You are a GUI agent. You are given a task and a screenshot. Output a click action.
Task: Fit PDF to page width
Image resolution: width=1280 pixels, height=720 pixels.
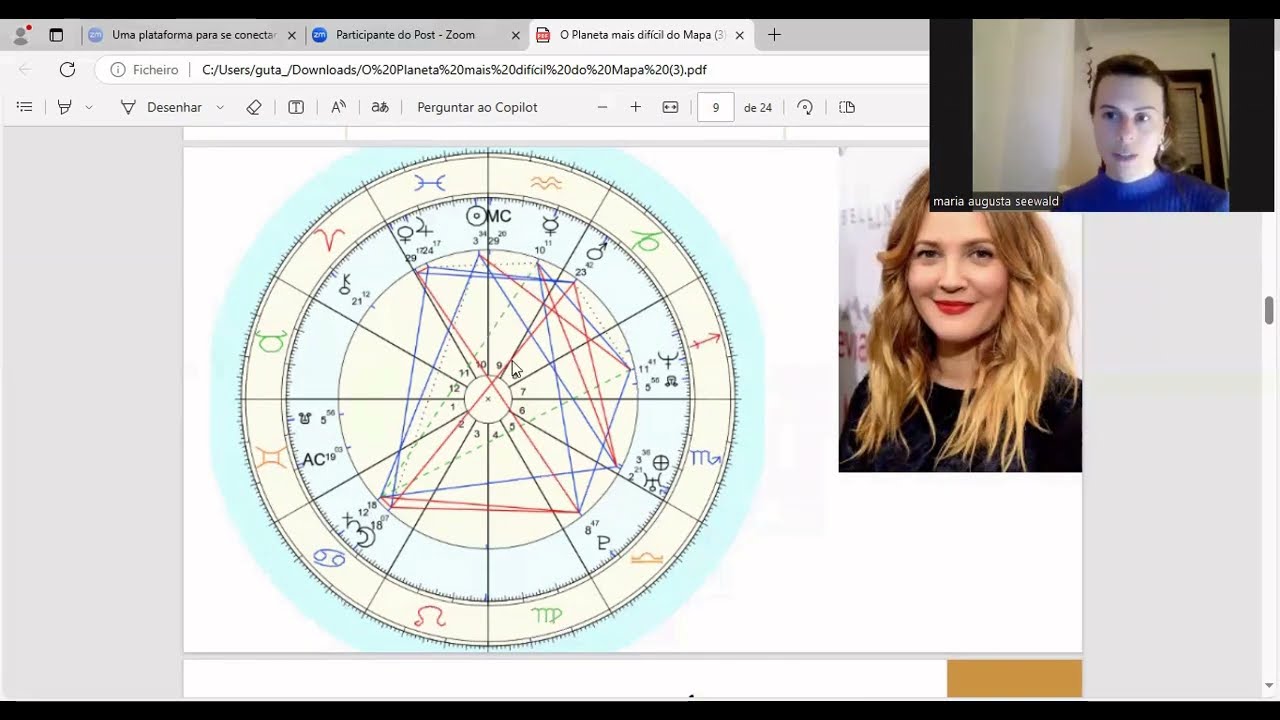670,107
